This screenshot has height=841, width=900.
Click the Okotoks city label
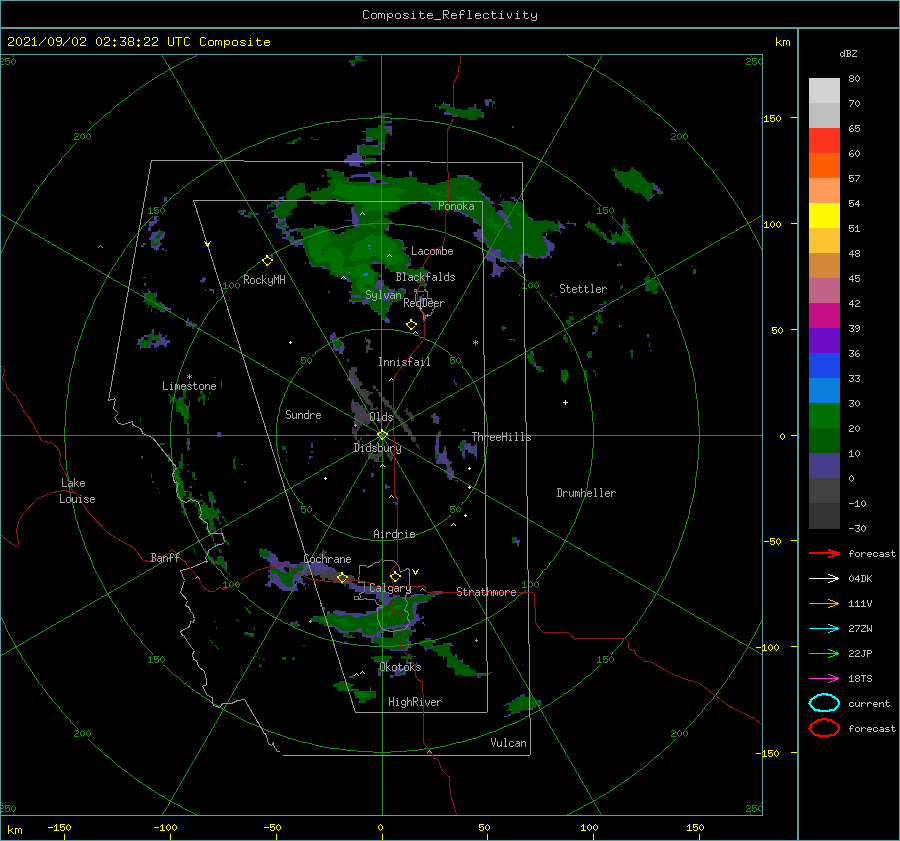click(400, 667)
